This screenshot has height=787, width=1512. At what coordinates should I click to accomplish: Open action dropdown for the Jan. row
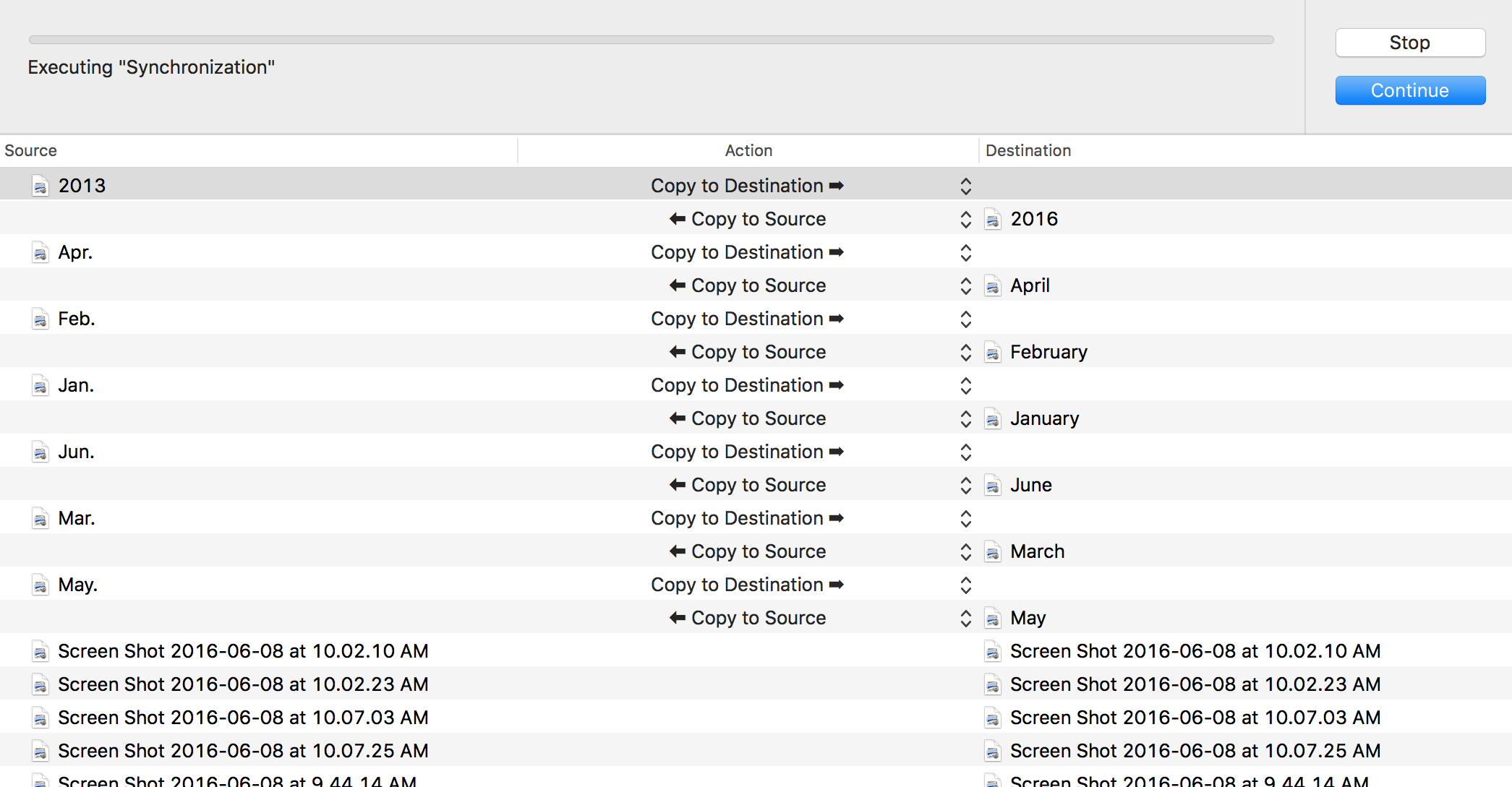(965, 385)
